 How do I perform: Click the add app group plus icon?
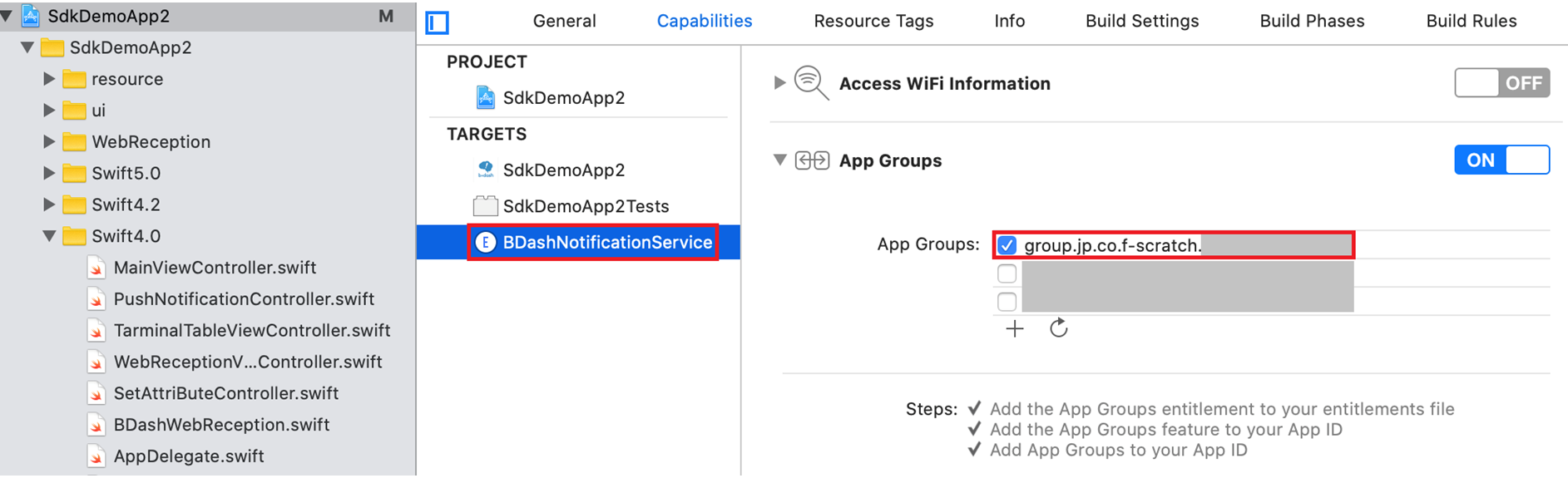pos(1014,329)
